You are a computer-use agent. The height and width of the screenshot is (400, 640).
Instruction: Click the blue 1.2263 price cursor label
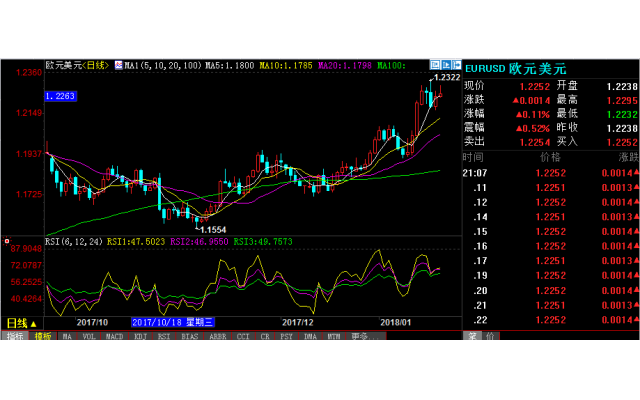coord(60,96)
